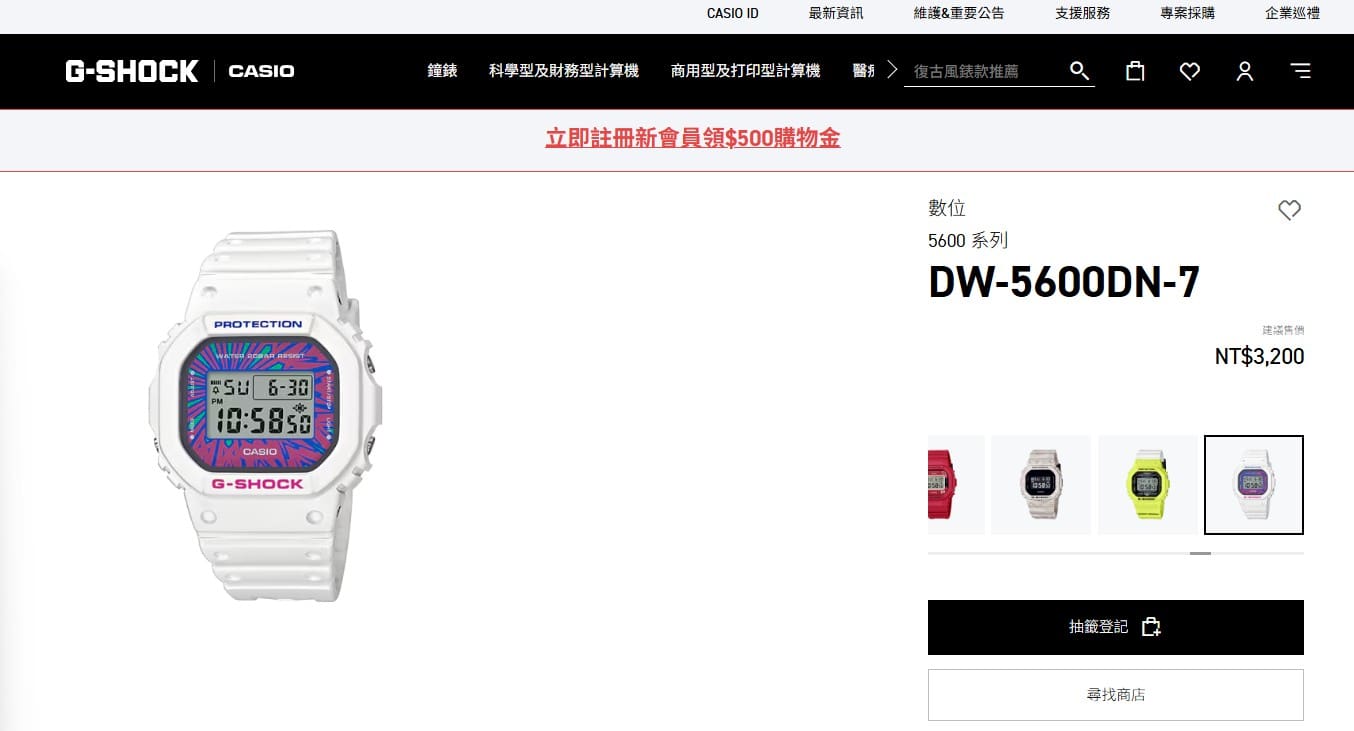The image size is (1354, 731).
Task: Click the 復古風錶款推薦 search field
Action: (x=985, y=71)
